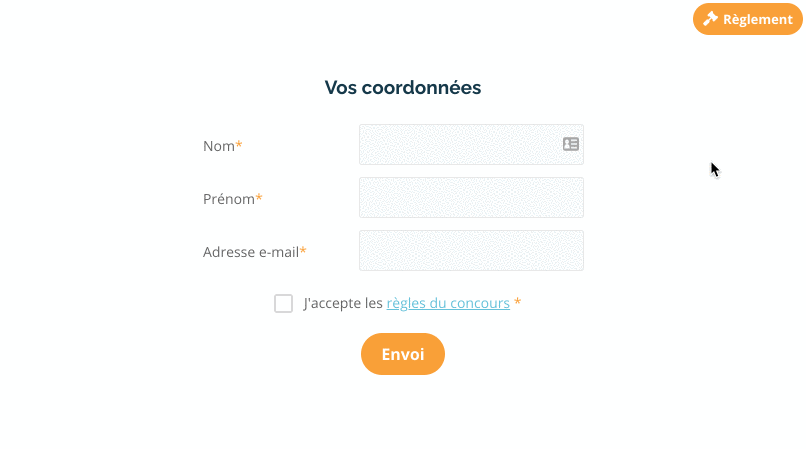
Task: Click the Vos coordonnées heading
Action: tap(402, 87)
